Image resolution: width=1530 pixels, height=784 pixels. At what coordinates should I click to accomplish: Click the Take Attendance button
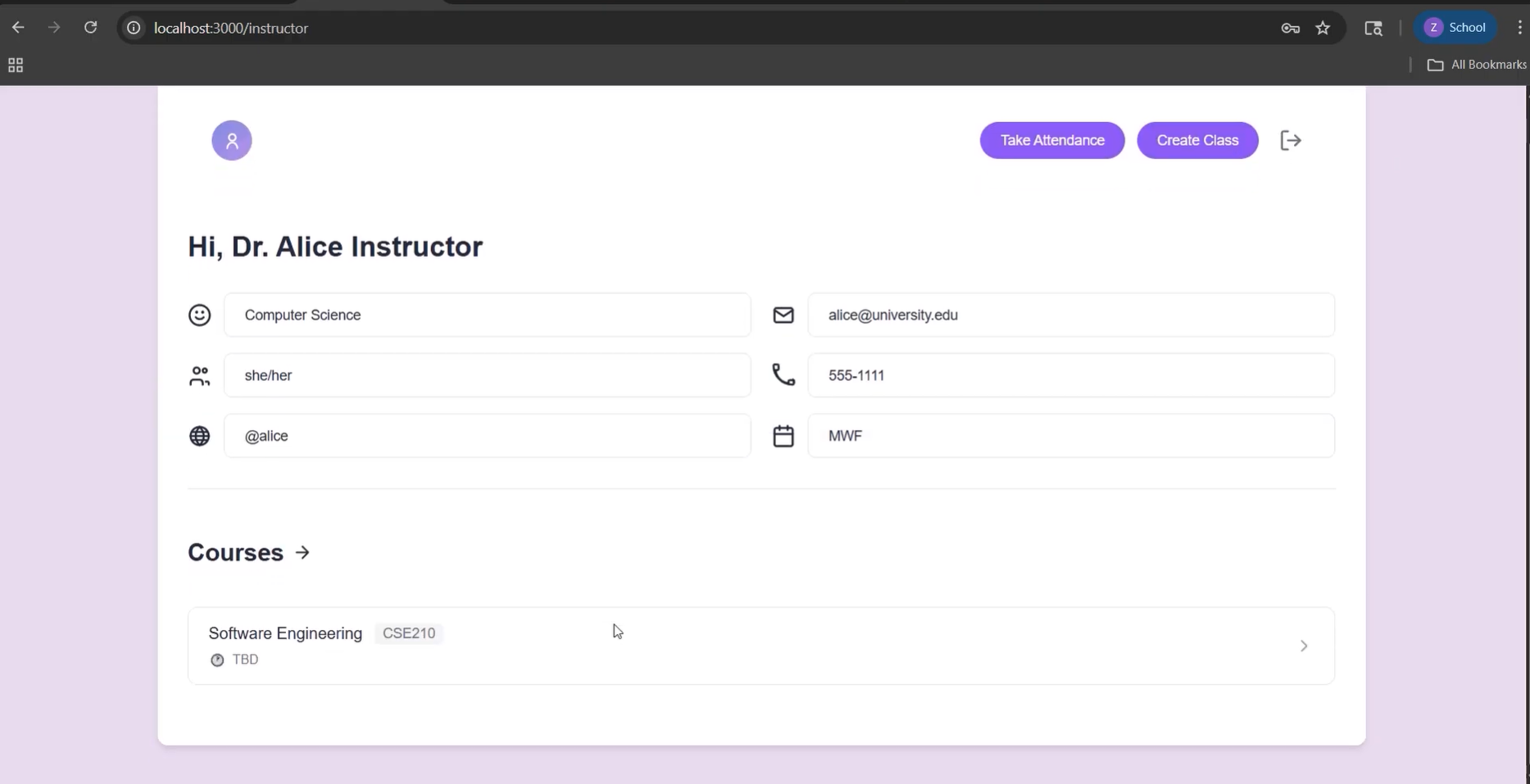point(1052,140)
